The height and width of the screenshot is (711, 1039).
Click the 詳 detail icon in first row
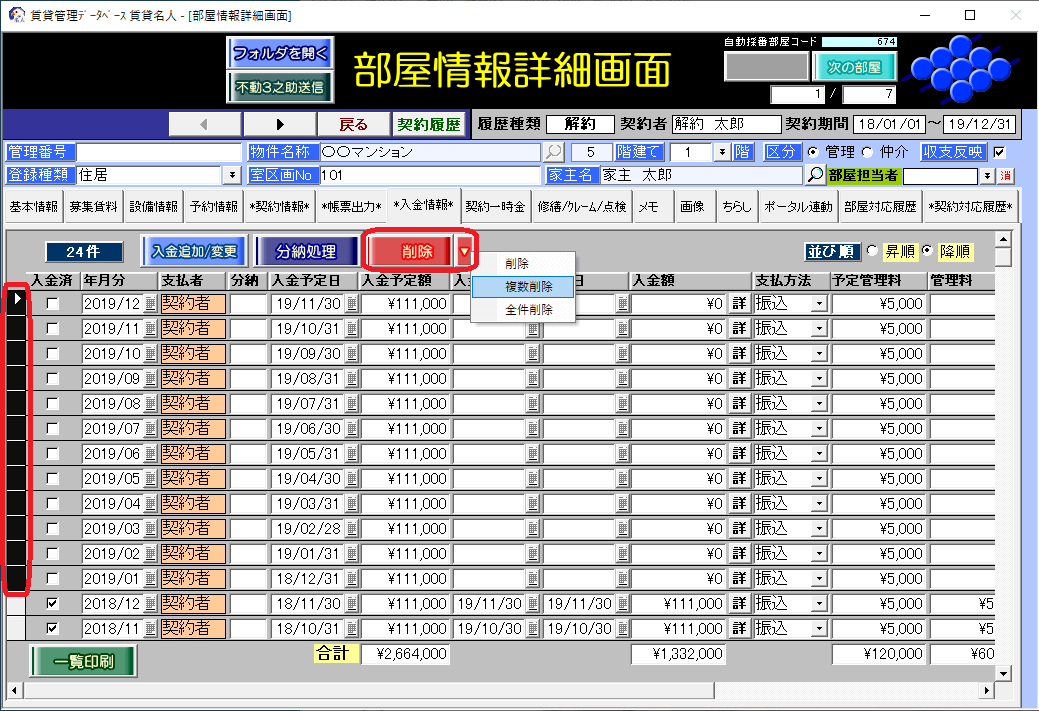pyautogui.click(x=739, y=304)
